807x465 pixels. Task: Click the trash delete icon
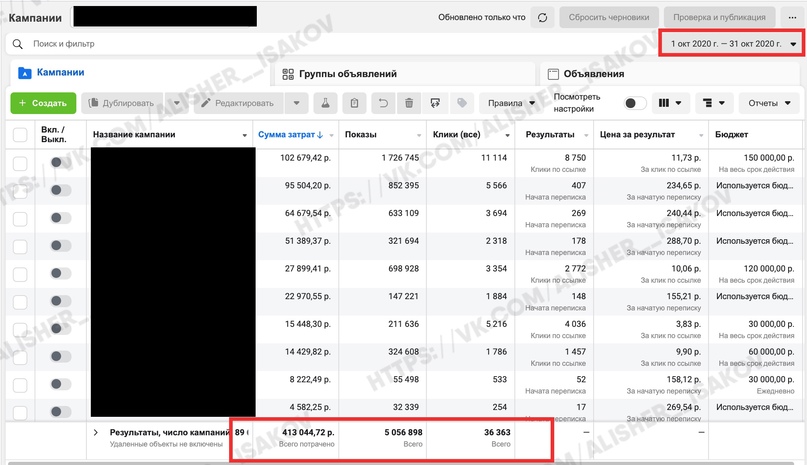(x=409, y=103)
